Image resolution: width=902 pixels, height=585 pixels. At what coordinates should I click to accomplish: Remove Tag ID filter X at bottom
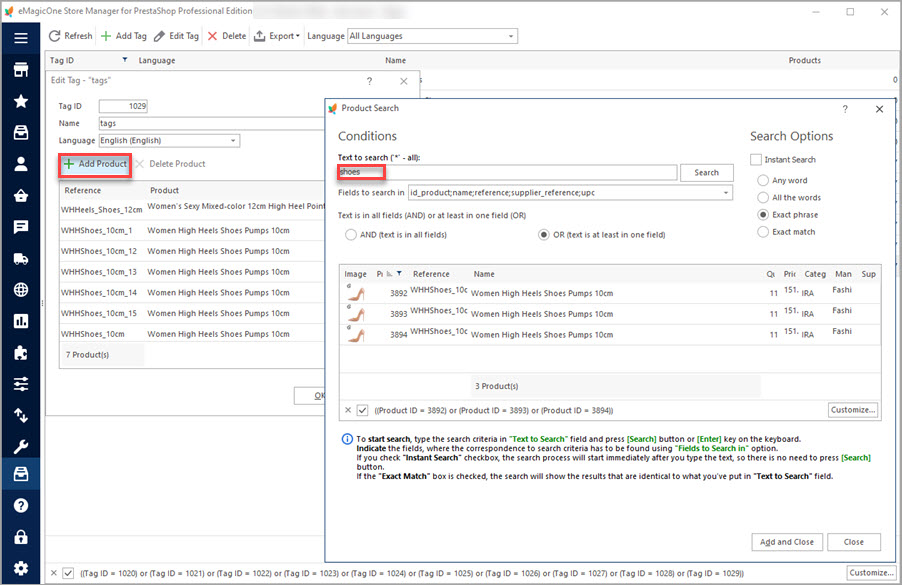(53, 573)
